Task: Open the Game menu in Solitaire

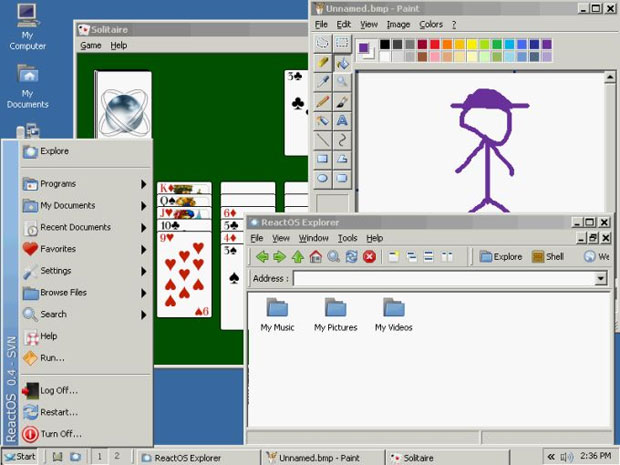Action: [x=91, y=45]
